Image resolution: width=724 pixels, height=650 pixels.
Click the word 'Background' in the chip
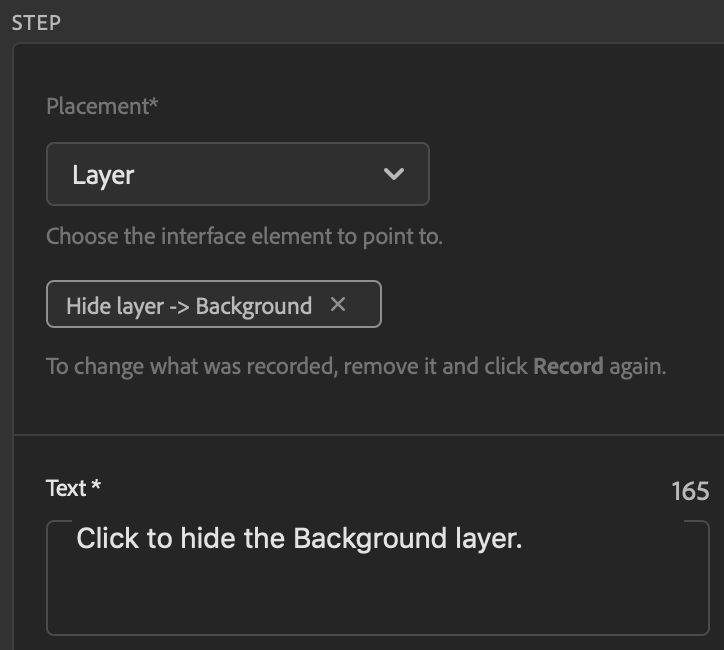coord(254,305)
